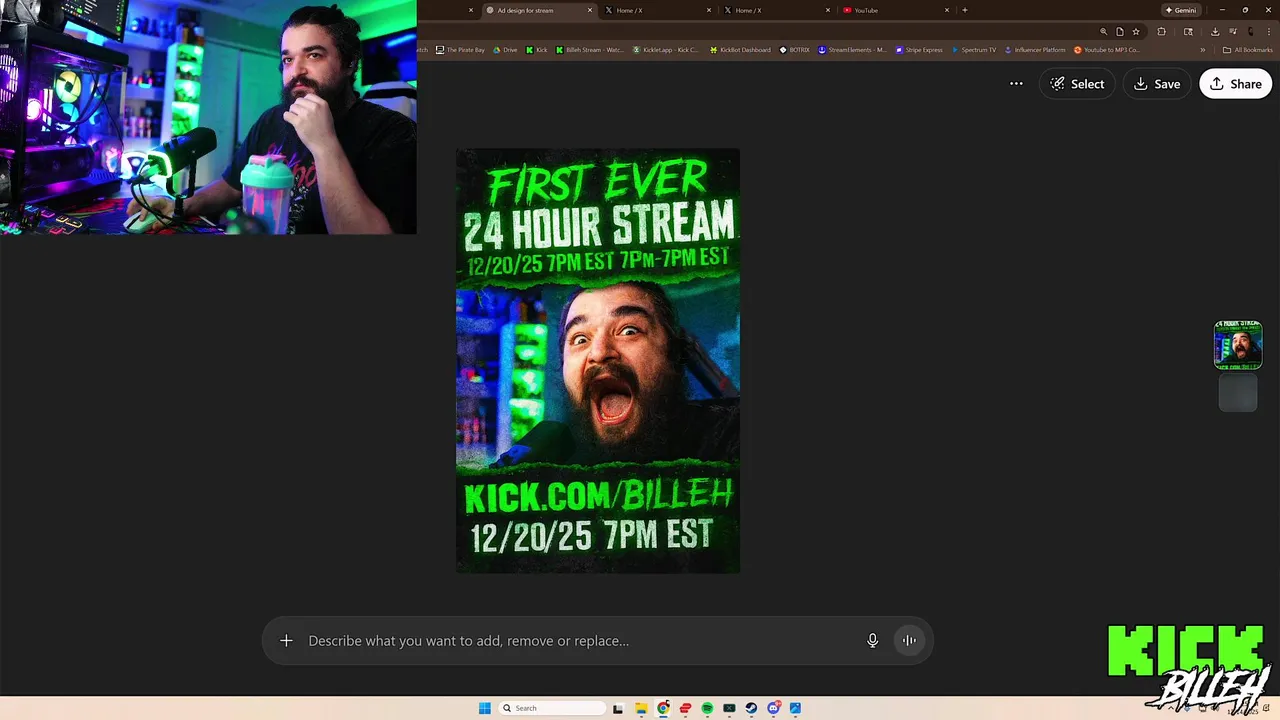Open the browser extensions puzzle icon
The width and height of the screenshot is (1280, 720).
(x=1161, y=32)
